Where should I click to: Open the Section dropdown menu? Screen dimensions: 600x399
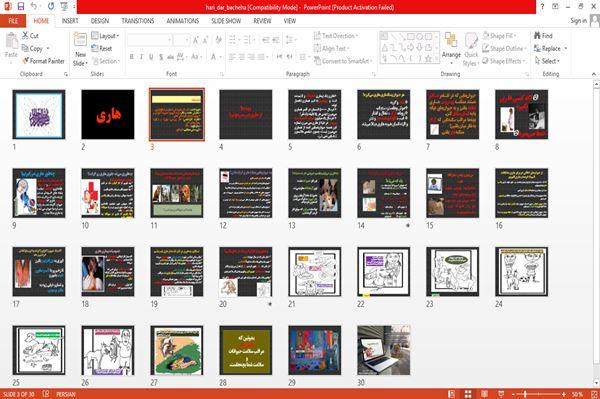106,61
